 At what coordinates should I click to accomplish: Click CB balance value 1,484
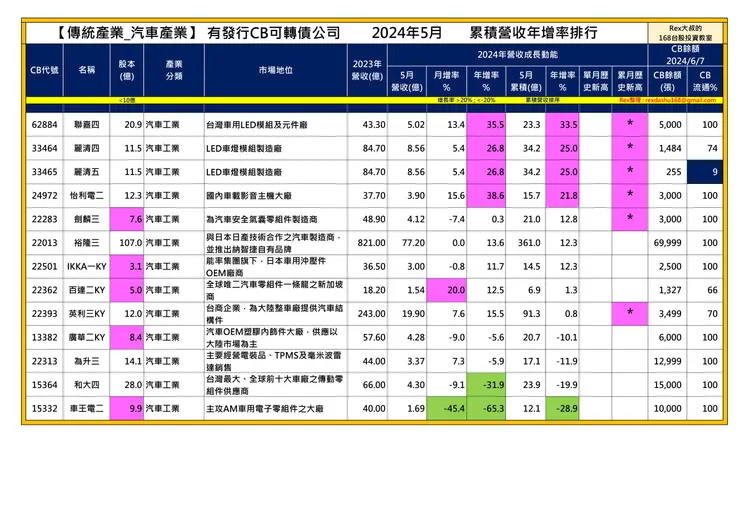[x=670, y=148]
